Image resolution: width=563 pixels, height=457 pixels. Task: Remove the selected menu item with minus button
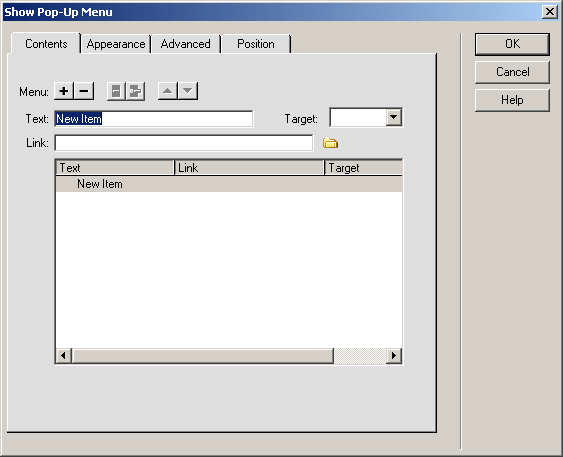point(84,91)
